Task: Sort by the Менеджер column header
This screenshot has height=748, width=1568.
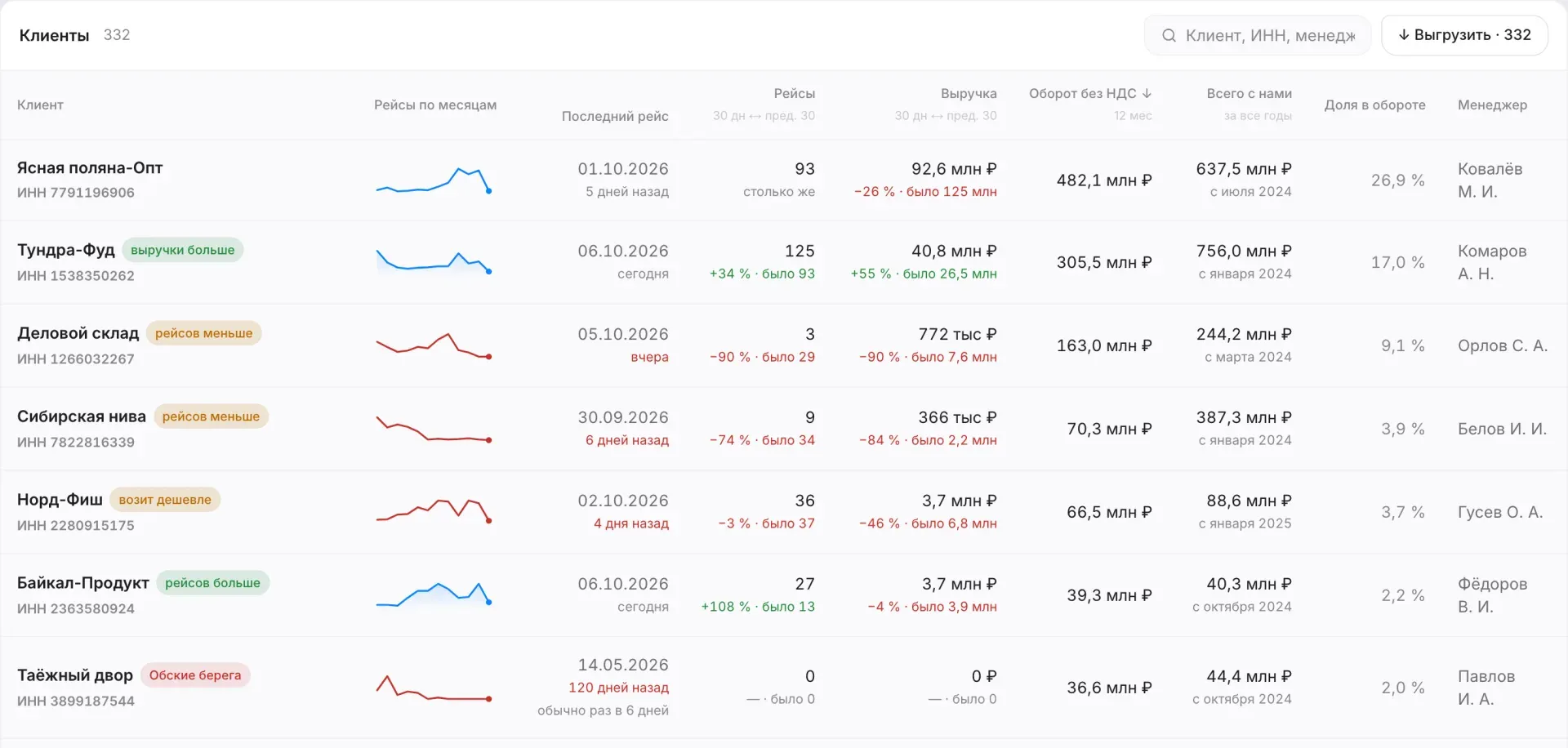Action: [1492, 105]
